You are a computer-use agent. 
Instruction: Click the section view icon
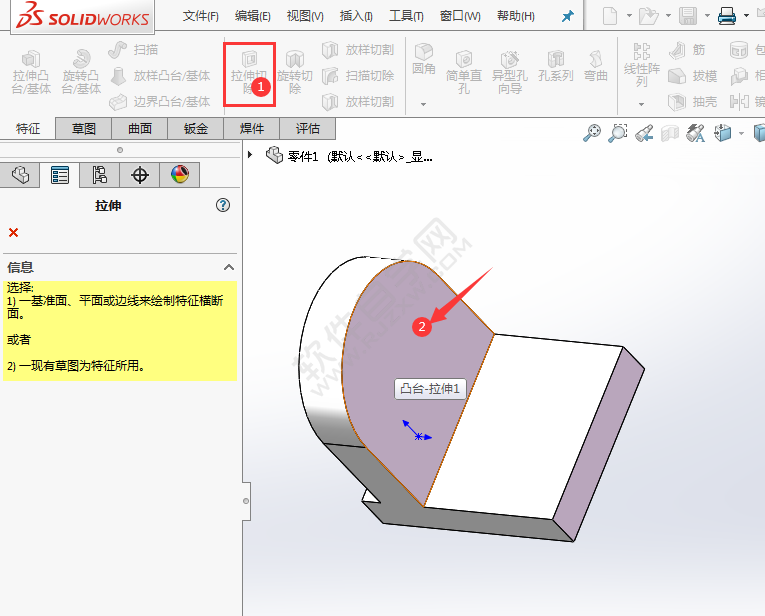click(x=670, y=133)
